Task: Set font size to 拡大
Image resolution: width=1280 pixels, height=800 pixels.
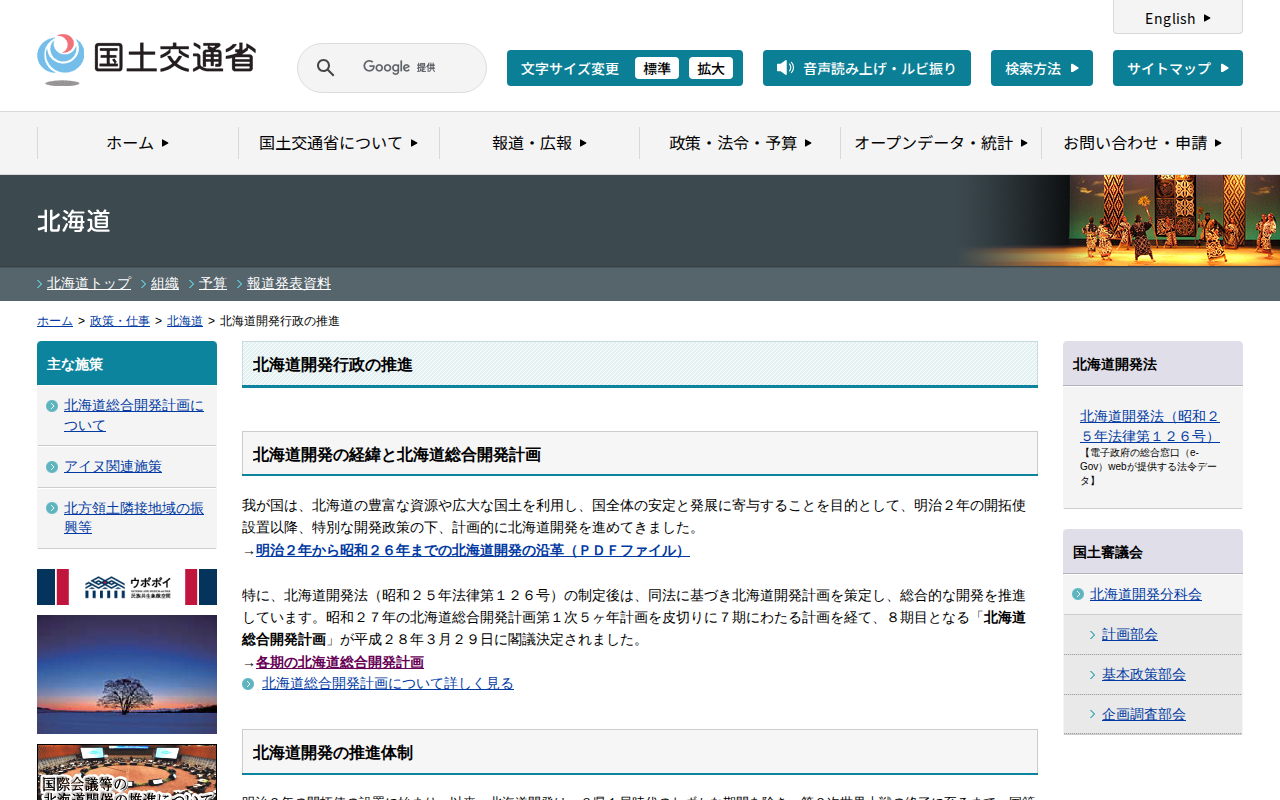Action: point(711,69)
